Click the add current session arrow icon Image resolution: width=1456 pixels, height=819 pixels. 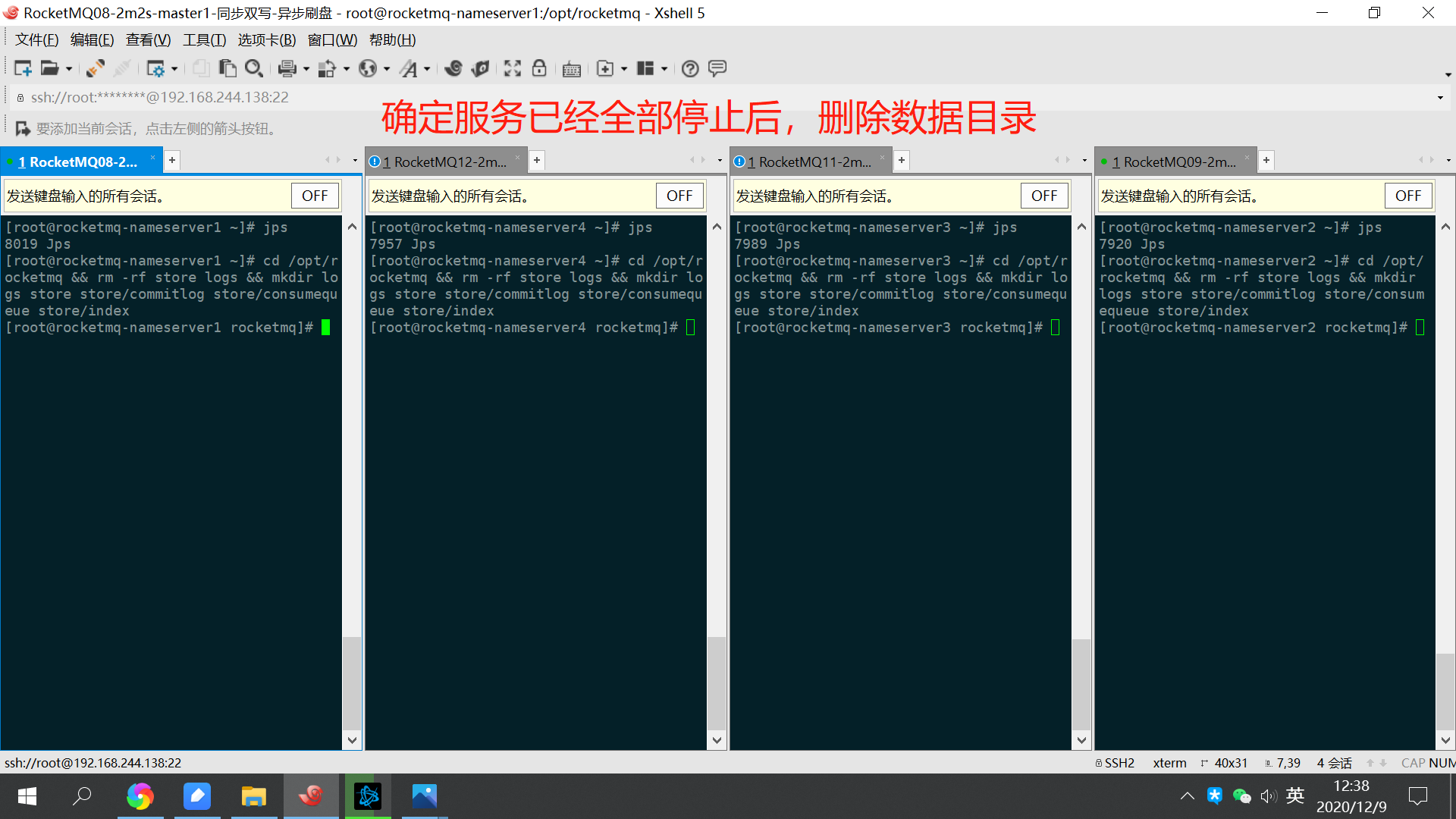tap(23, 128)
